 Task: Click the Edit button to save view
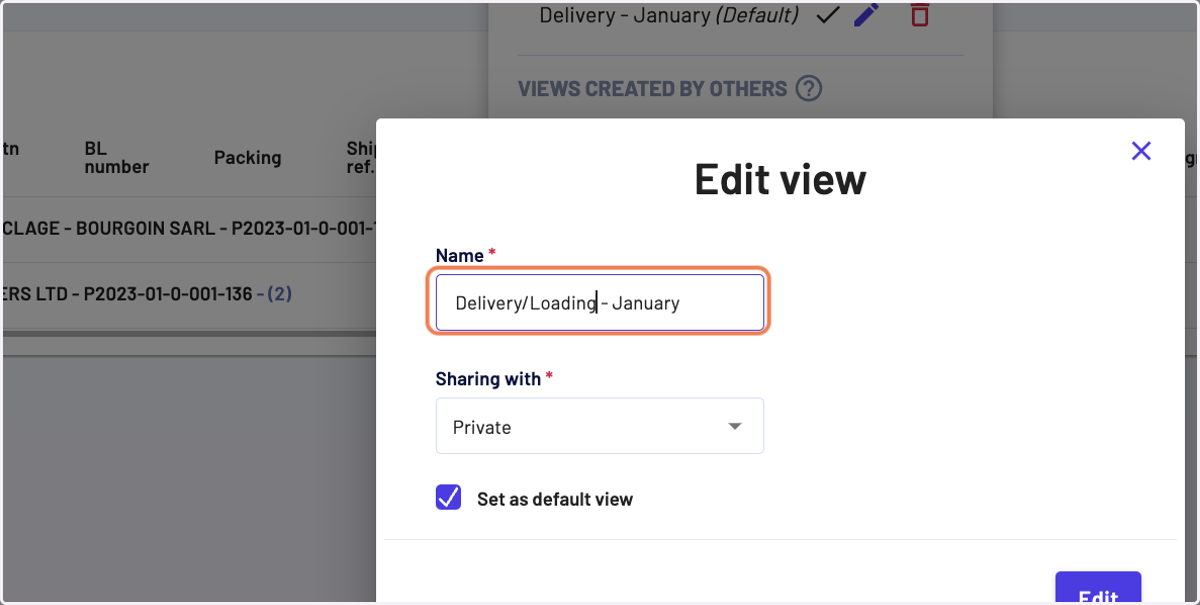[1098, 589]
